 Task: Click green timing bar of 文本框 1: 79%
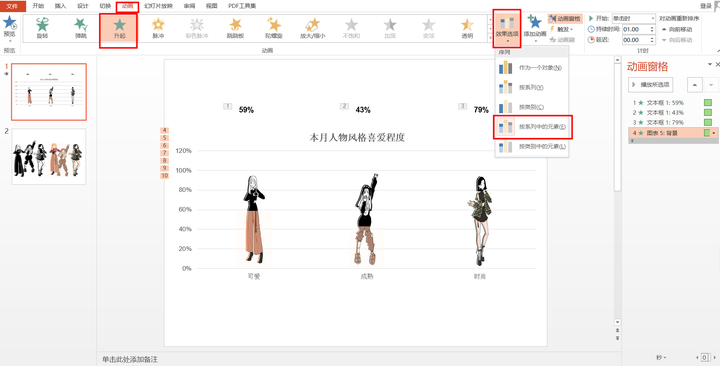click(x=708, y=123)
